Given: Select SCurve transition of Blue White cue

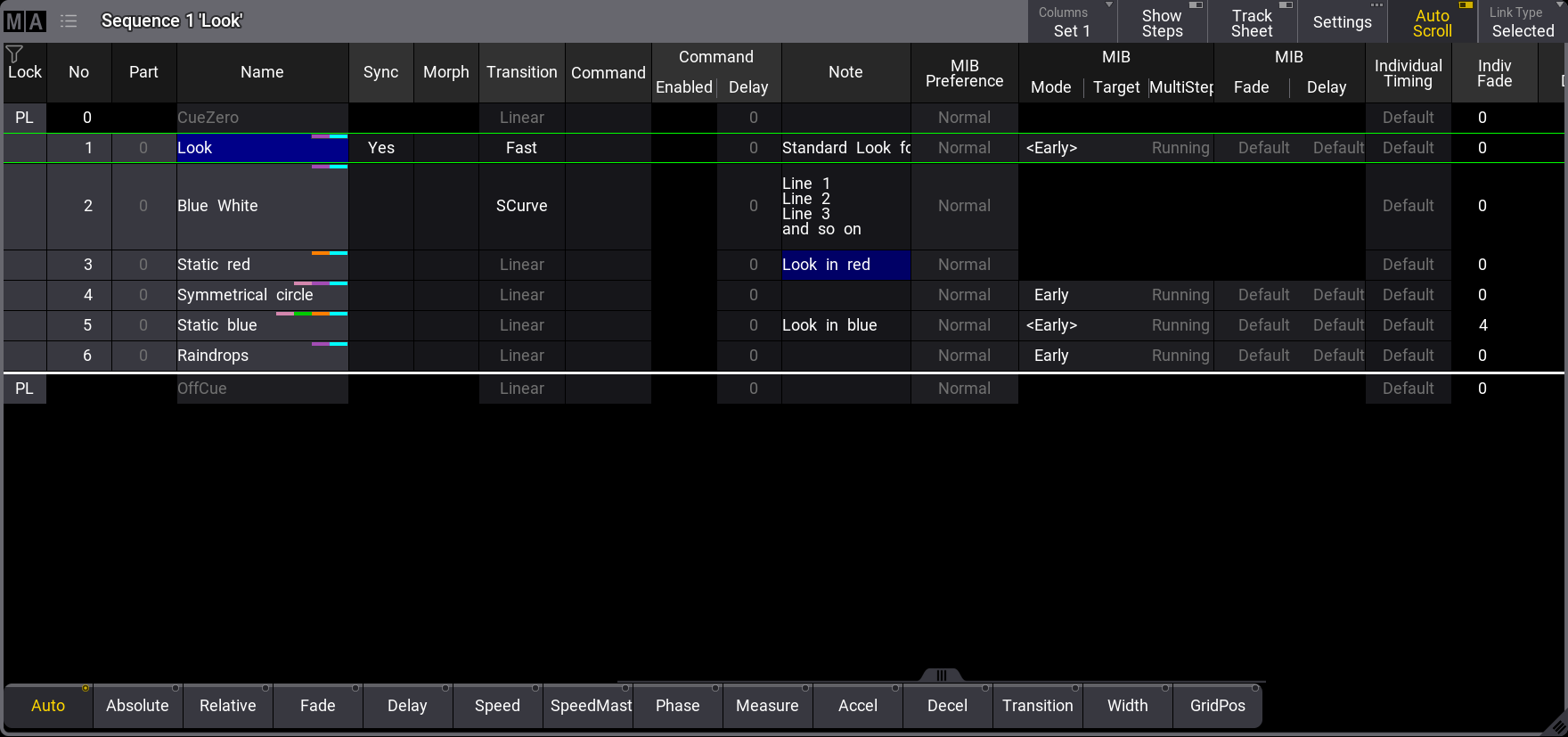Looking at the screenshot, I should (x=521, y=206).
